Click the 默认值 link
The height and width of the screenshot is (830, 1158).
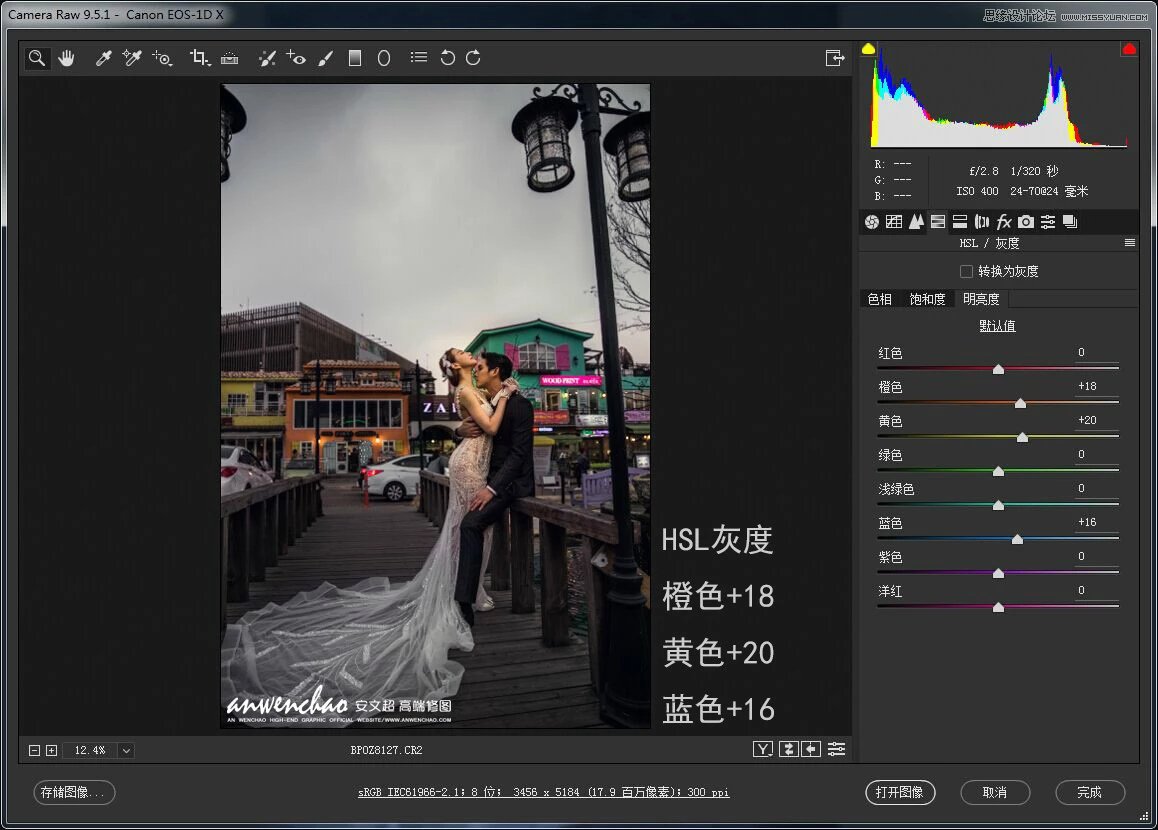(997, 326)
